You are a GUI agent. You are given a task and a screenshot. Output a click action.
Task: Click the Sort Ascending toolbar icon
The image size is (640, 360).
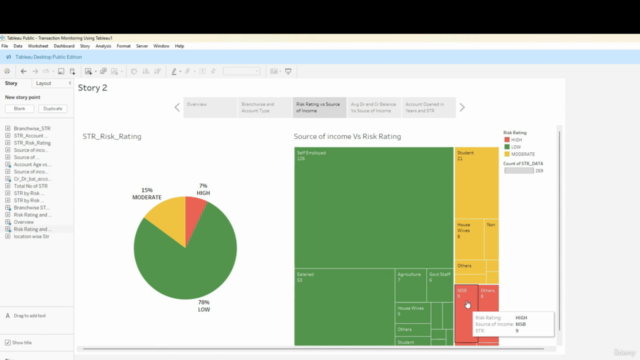(x=146, y=71)
